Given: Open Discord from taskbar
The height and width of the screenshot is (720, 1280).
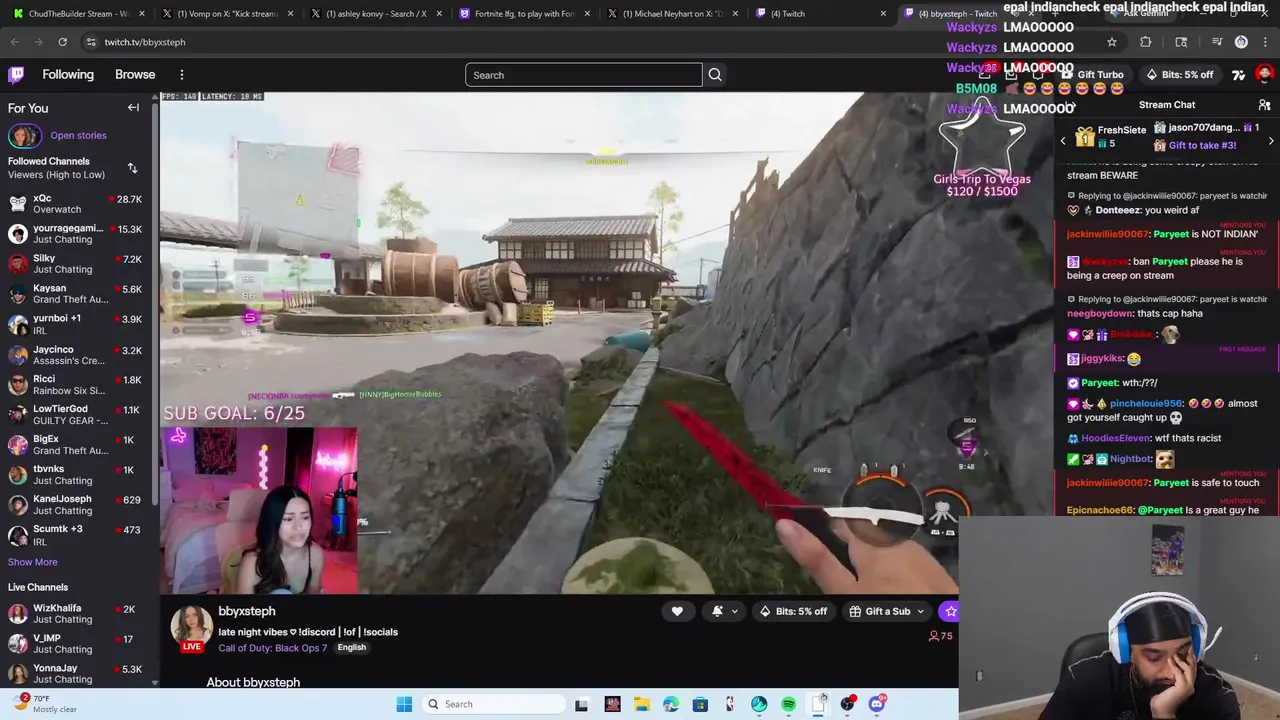Looking at the screenshot, I should click(877, 704).
